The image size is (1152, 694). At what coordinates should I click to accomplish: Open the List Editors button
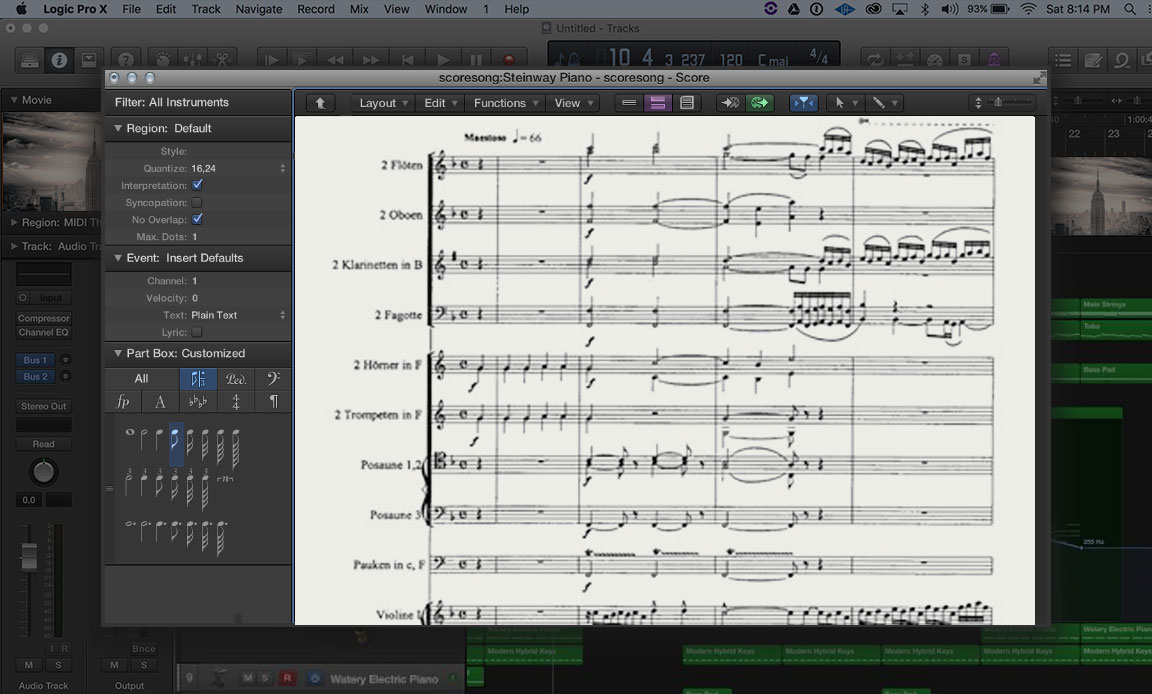pyautogui.click(x=1062, y=60)
